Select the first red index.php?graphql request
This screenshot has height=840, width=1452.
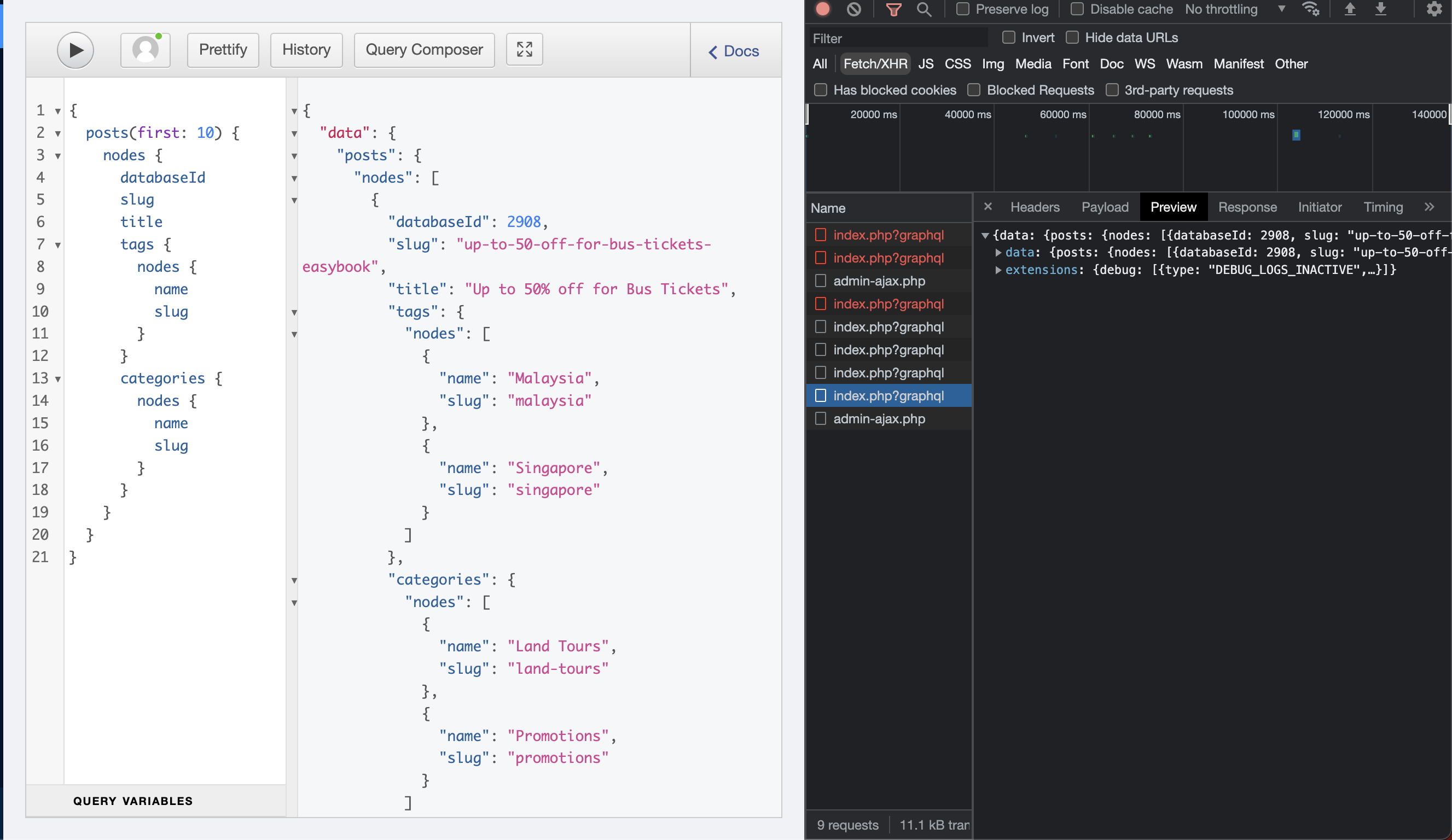pyautogui.click(x=888, y=235)
